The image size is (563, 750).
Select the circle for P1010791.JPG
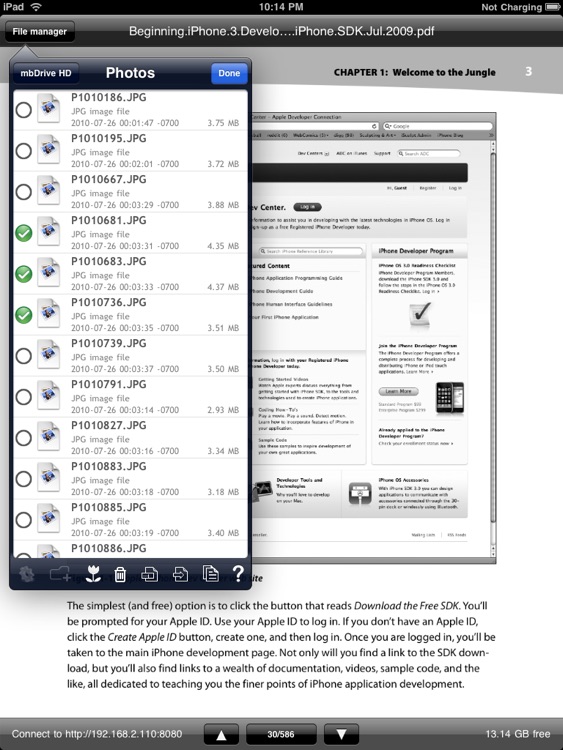point(23,397)
